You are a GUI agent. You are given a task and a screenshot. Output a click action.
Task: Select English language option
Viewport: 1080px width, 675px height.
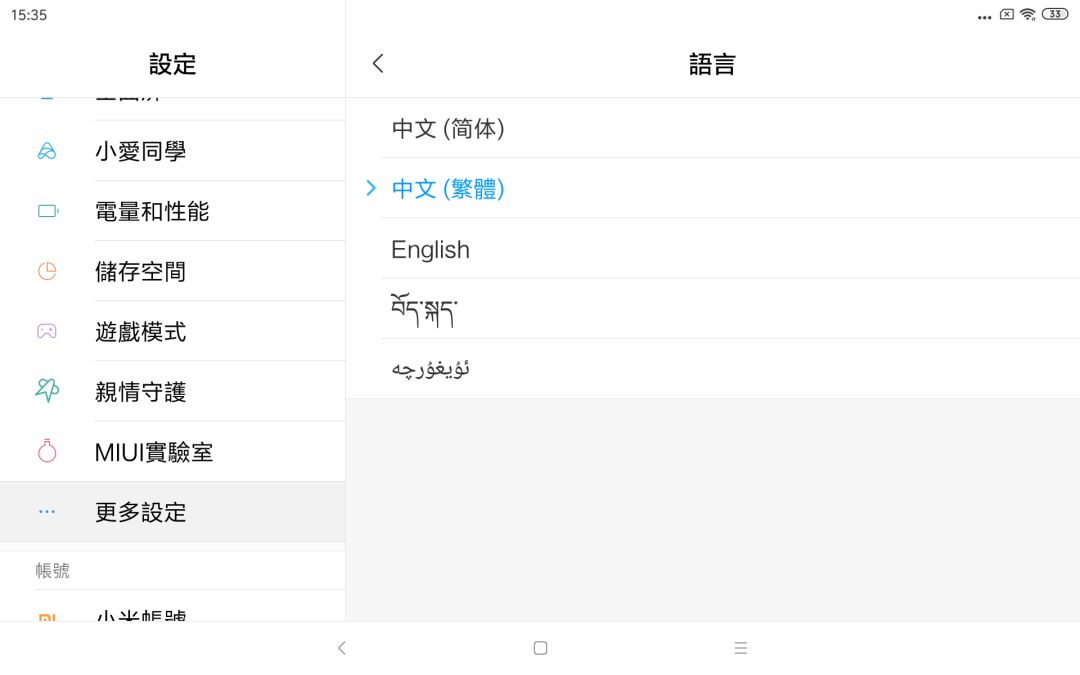[431, 249]
